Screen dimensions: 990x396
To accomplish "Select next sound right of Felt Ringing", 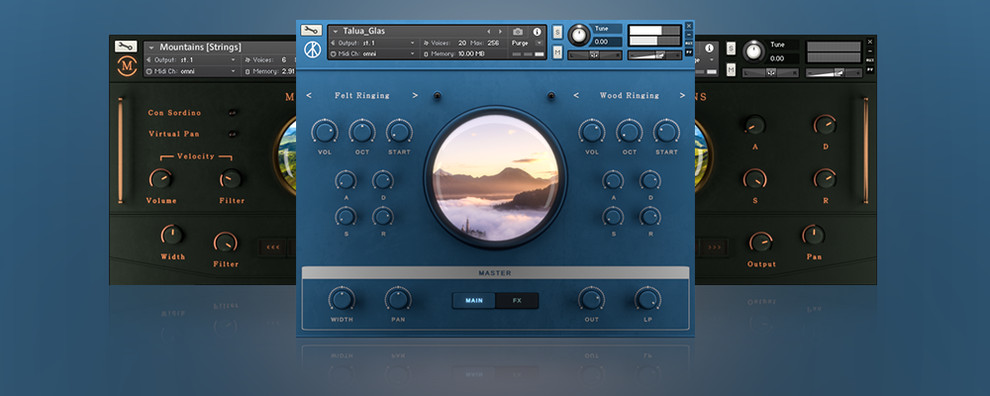I will pyautogui.click(x=415, y=96).
